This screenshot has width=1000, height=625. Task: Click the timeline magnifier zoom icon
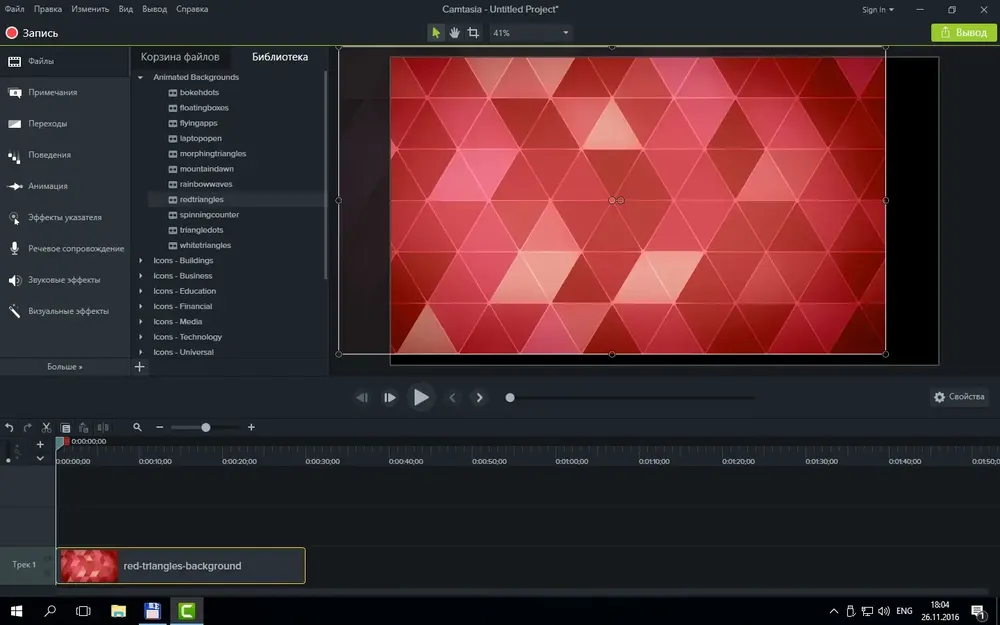point(137,427)
